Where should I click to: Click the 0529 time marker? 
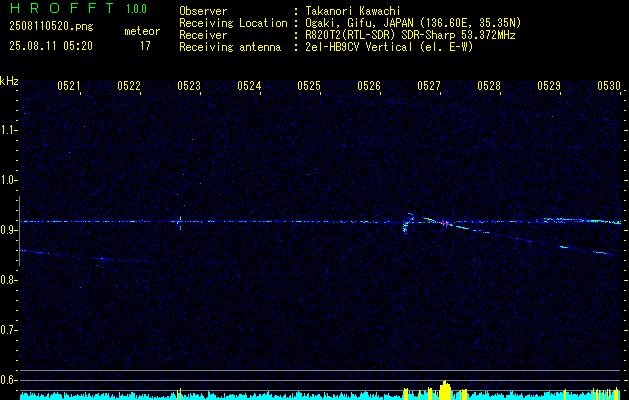click(549, 85)
